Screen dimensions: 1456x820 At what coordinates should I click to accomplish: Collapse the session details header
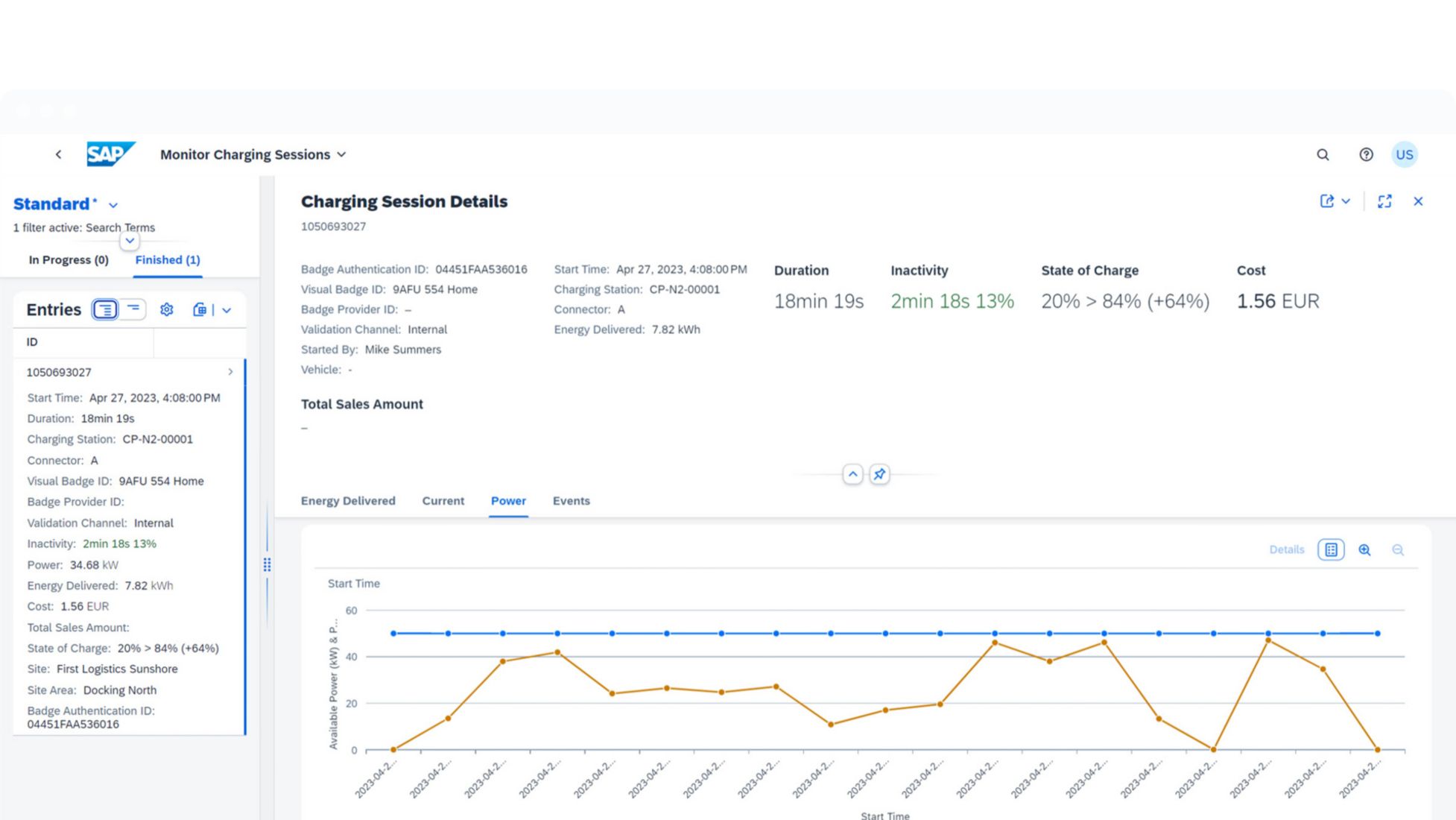click(852, 474)
